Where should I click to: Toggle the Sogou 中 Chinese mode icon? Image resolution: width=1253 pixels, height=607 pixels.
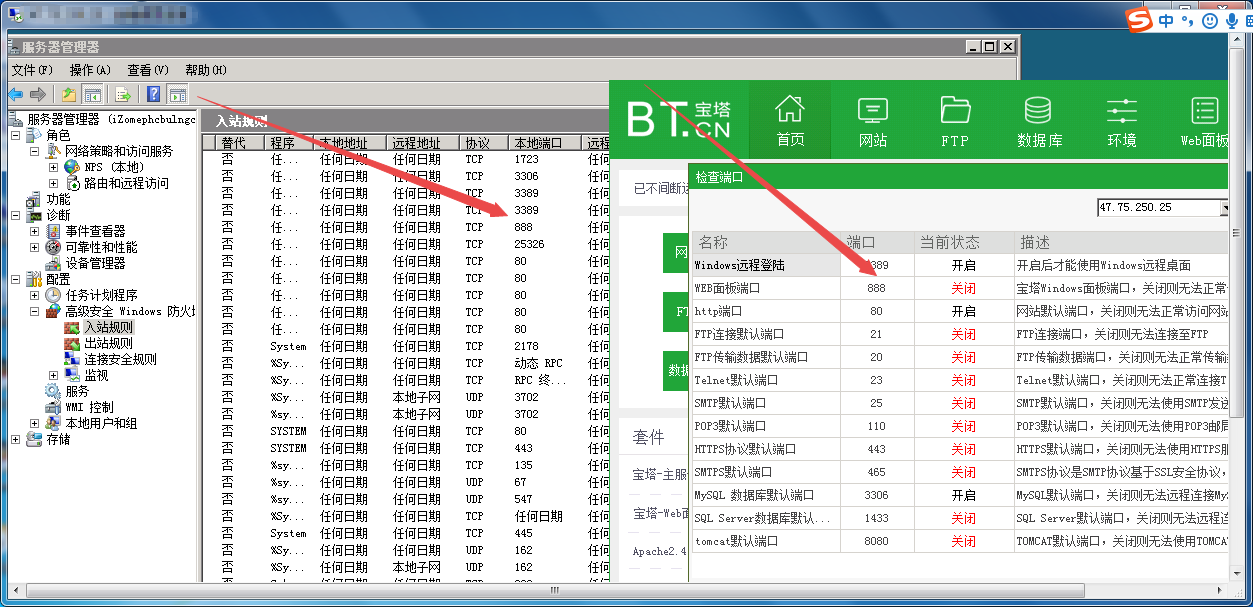click(x=1167, y=21)
